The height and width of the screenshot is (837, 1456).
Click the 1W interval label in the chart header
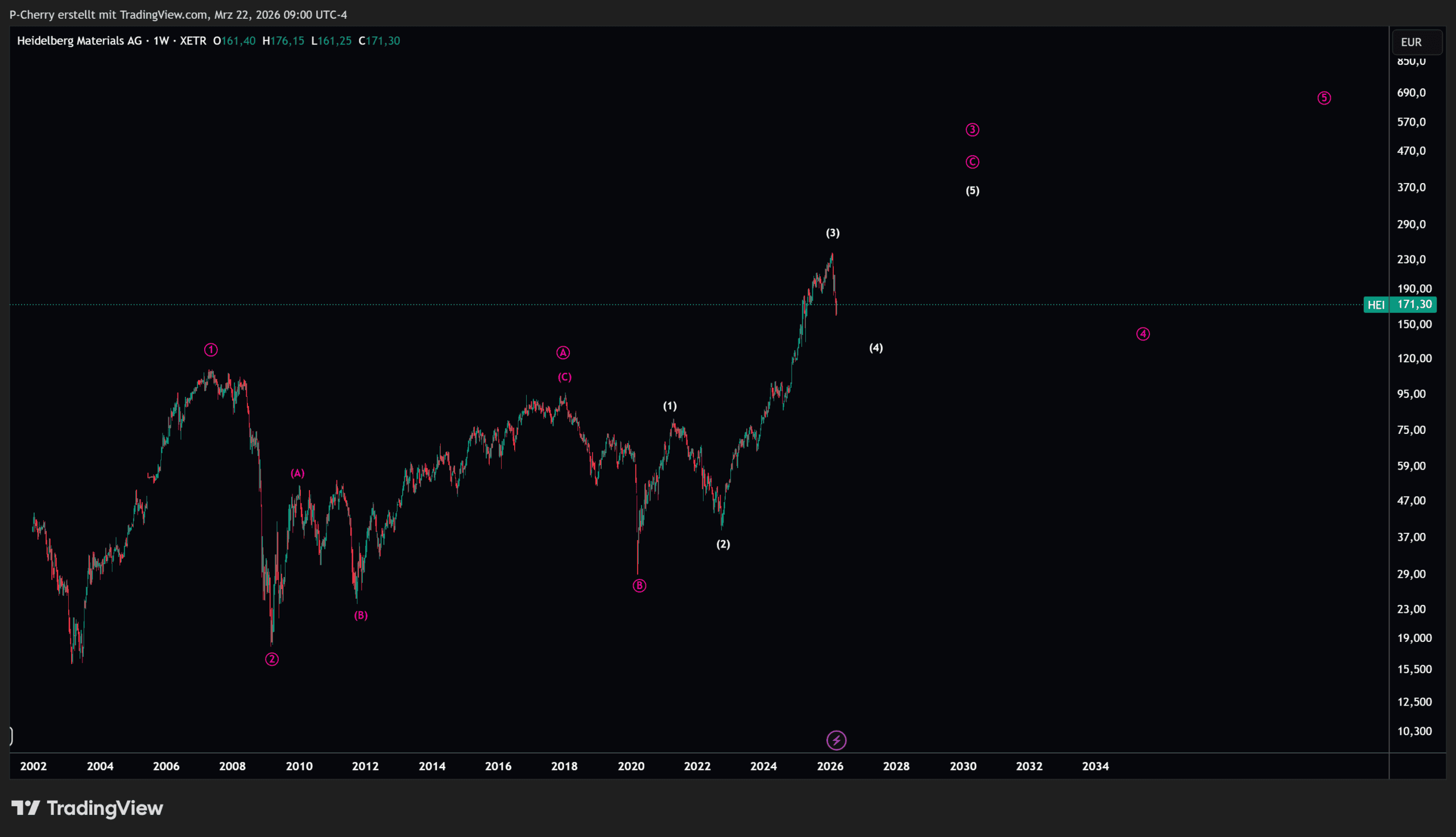point(161,41)
